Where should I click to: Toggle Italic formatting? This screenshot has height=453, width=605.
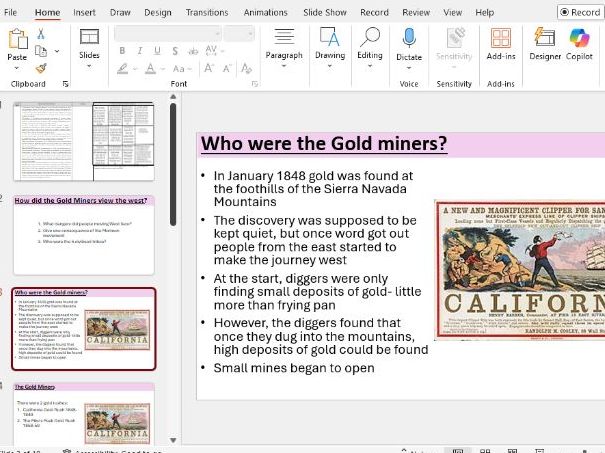pyautogui.click(x=140, y=51)
